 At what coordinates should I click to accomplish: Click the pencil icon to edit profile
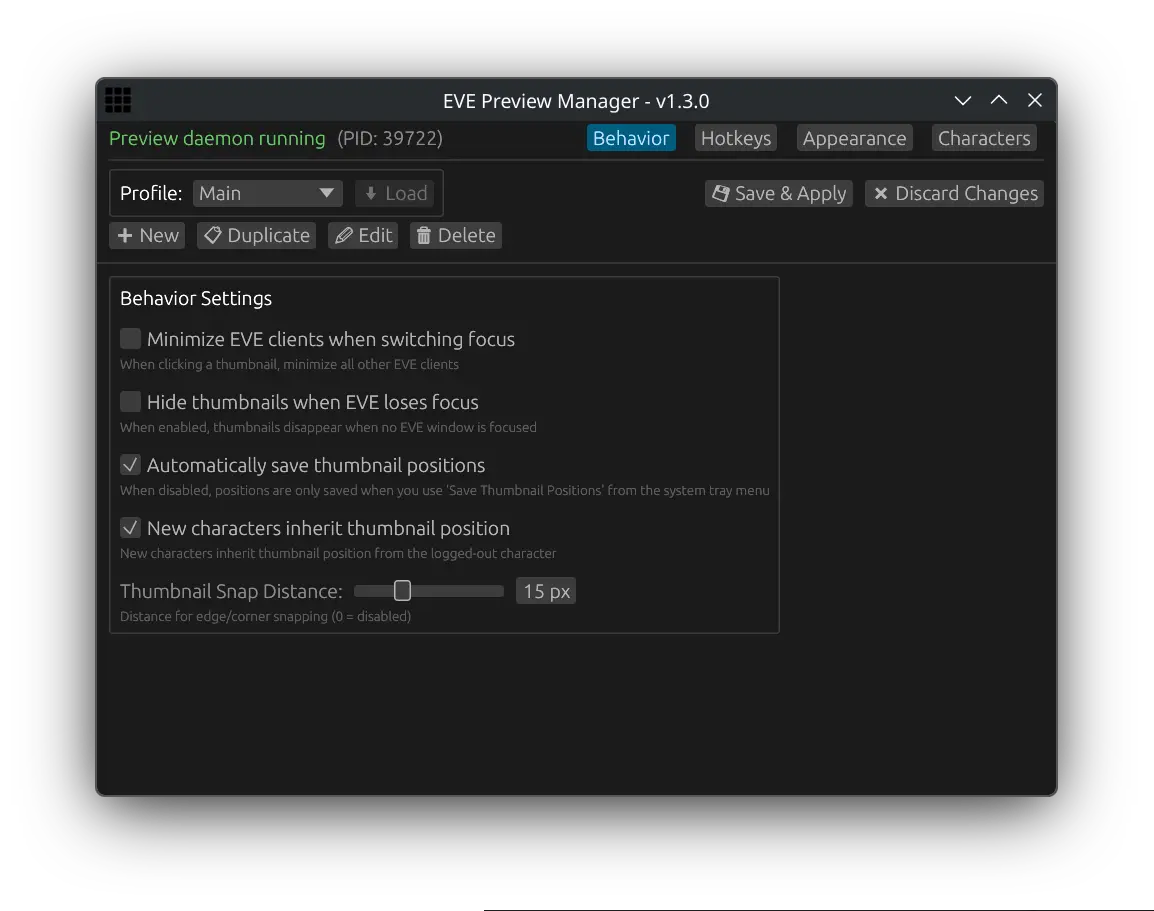343,235
